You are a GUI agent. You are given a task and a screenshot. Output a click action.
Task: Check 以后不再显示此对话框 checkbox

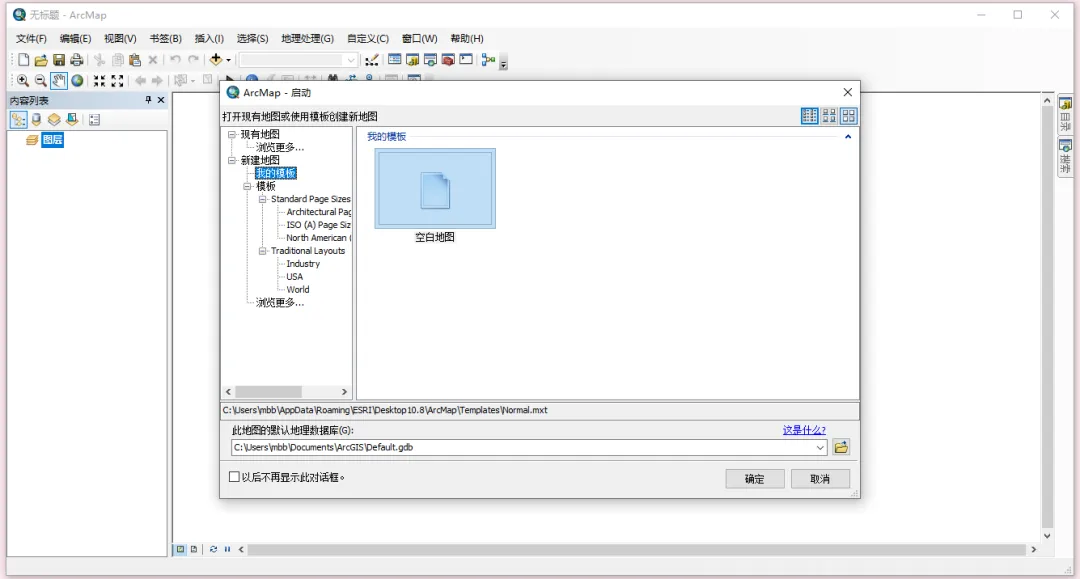234,477
